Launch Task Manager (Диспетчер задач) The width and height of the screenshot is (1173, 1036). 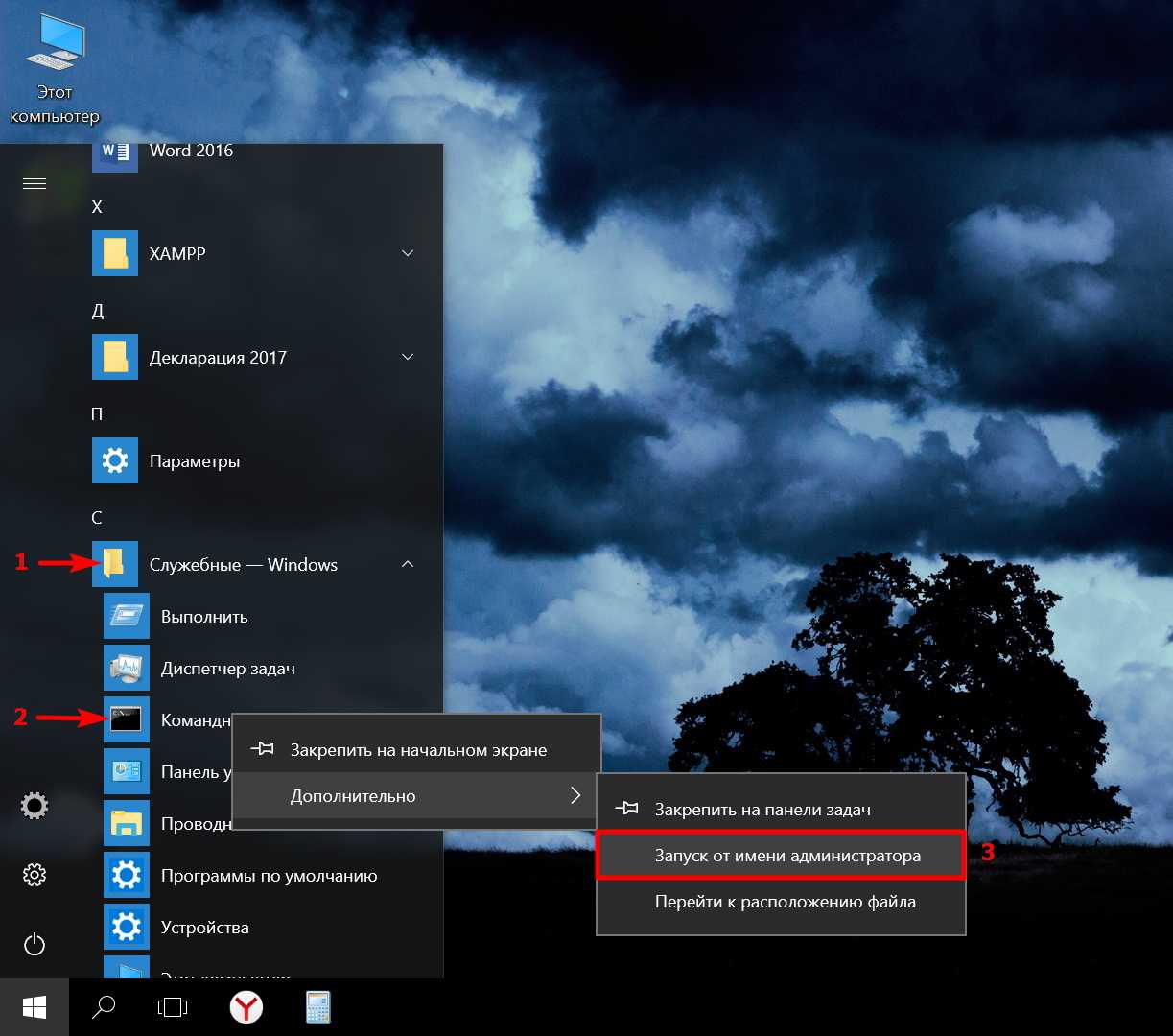227,669
